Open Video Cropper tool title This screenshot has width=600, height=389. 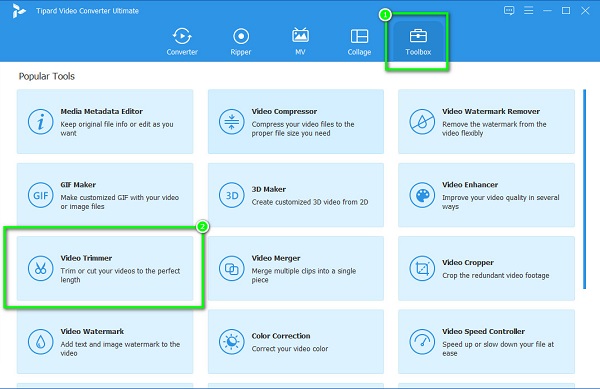click(468, 263)
